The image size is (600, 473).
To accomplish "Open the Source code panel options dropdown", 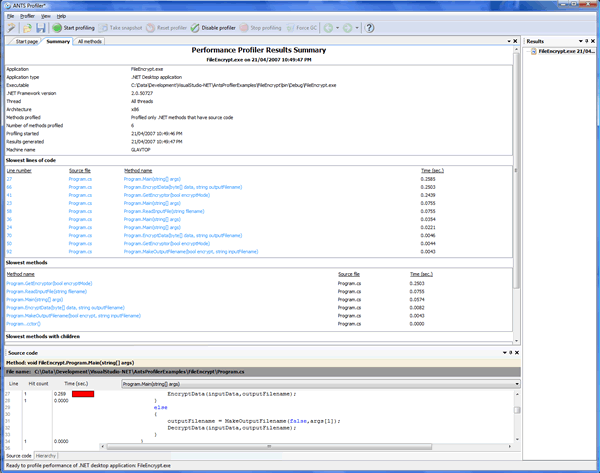I will pyautogui.click(x=504, y=353).
